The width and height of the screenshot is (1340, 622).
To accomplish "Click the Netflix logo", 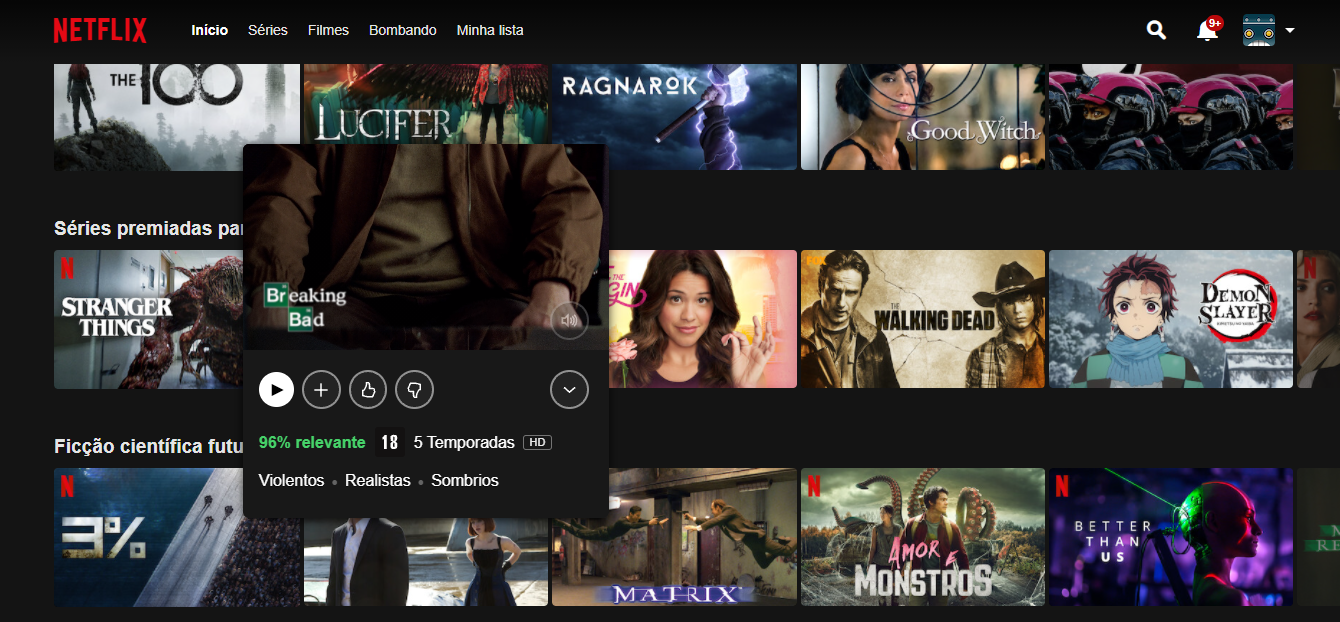I will 100,30.
